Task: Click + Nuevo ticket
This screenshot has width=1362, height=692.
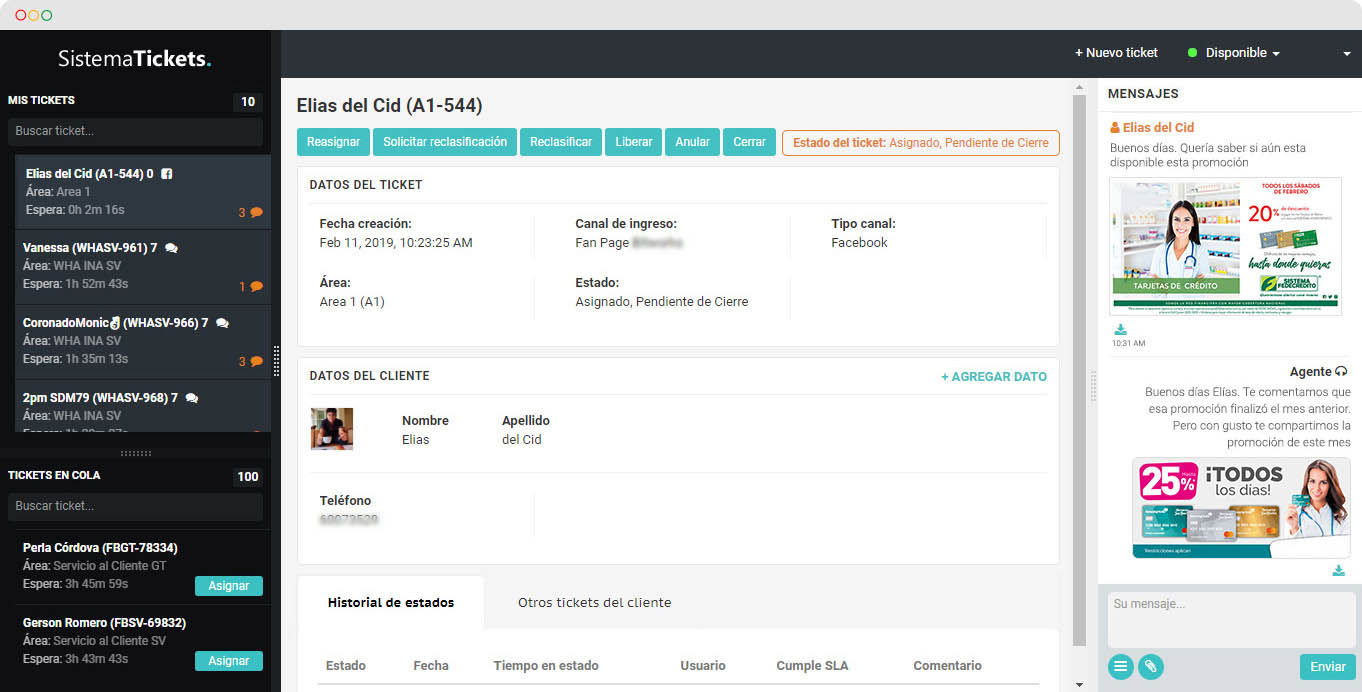Action: (x=1116, y=53)
